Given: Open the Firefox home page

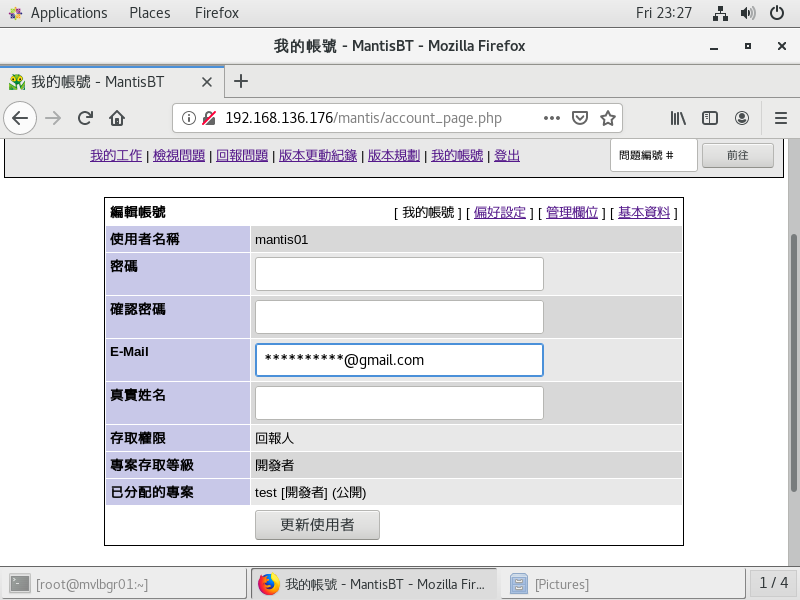Looking at the screenshot, I should point(117,118).
